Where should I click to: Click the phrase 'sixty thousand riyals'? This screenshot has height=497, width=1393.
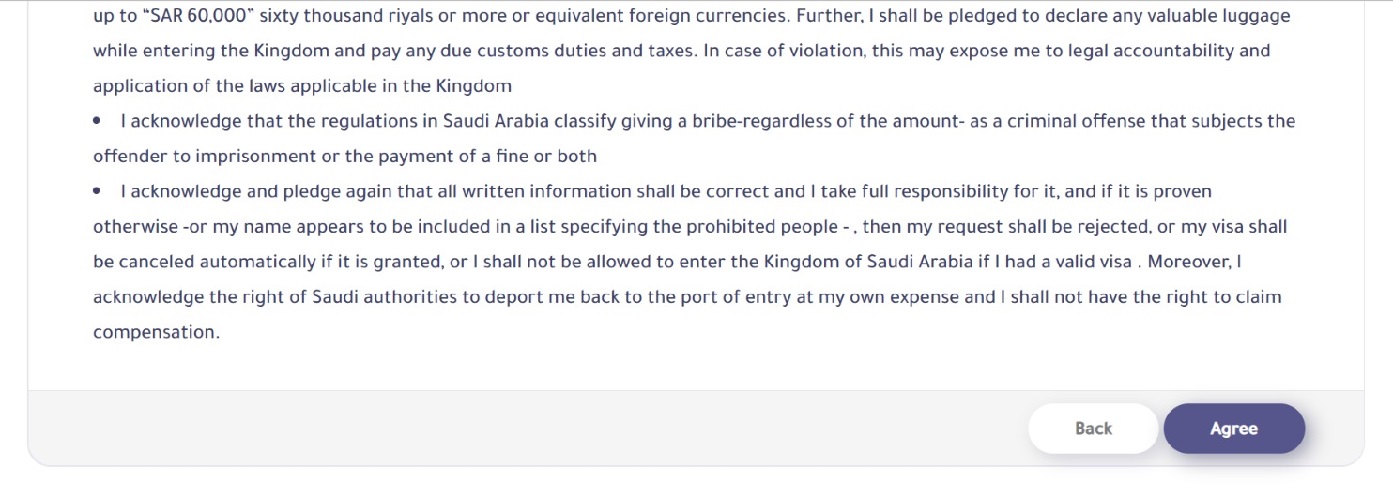[x=345, y=16]
